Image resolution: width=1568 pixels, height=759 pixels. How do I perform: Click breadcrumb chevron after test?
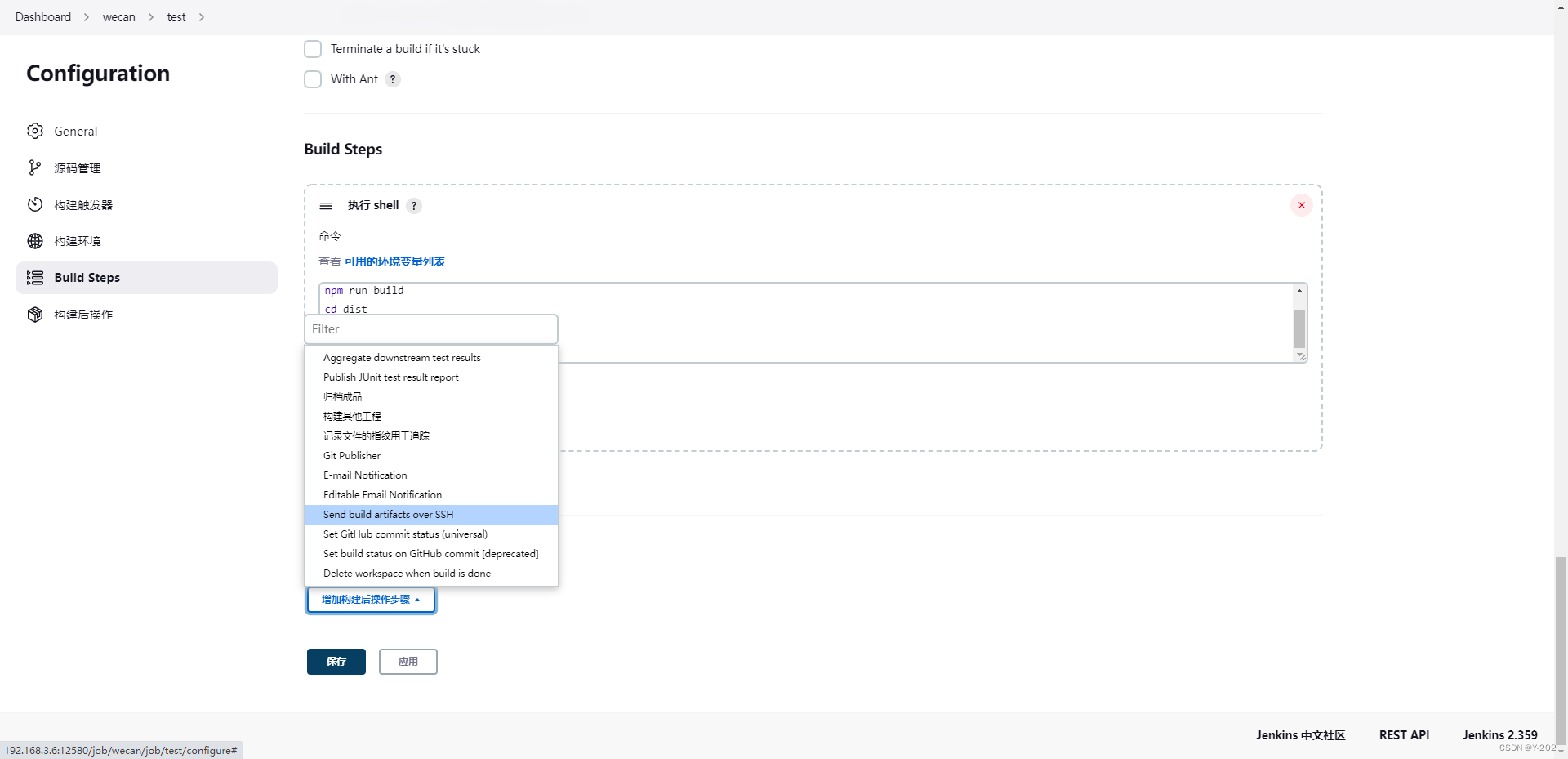201,17
